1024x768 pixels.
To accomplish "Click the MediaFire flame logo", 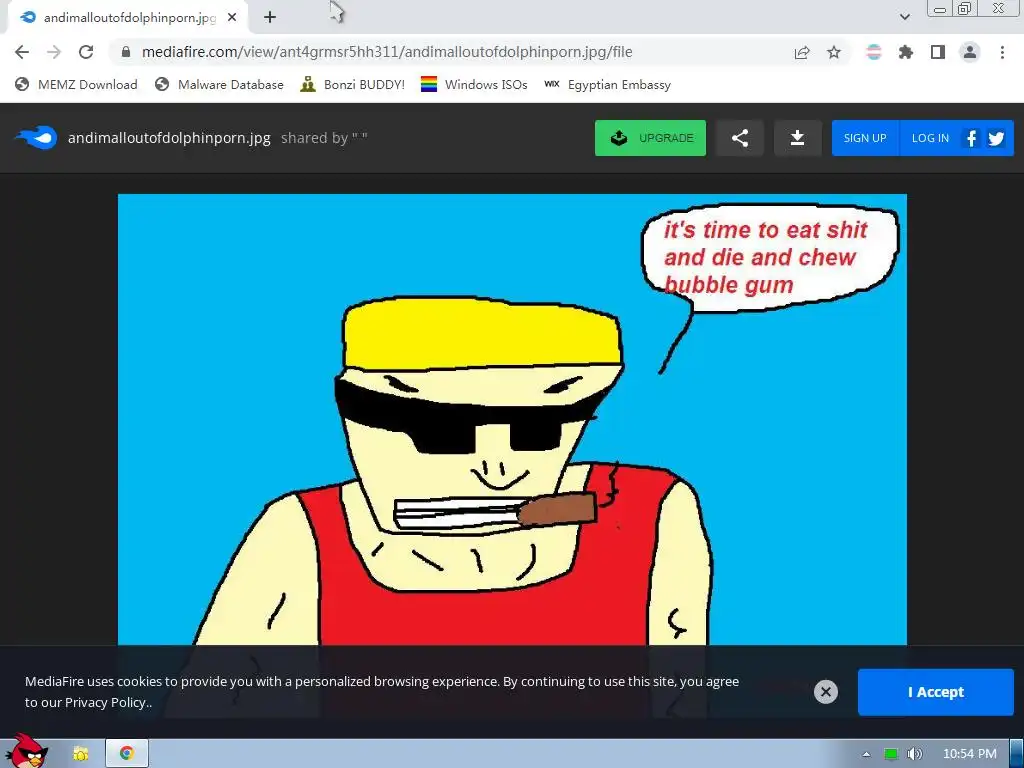I will pyautogui.click(x=36, y=138).
